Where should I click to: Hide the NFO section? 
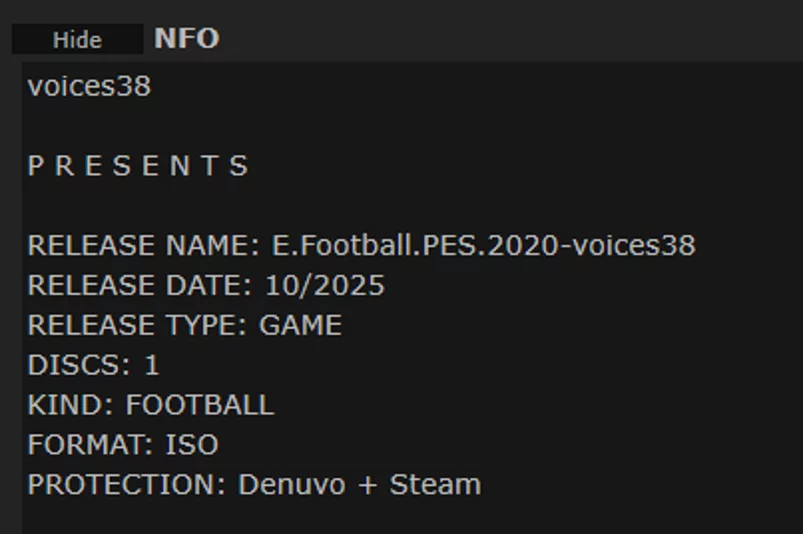click(x=77, y=40)
